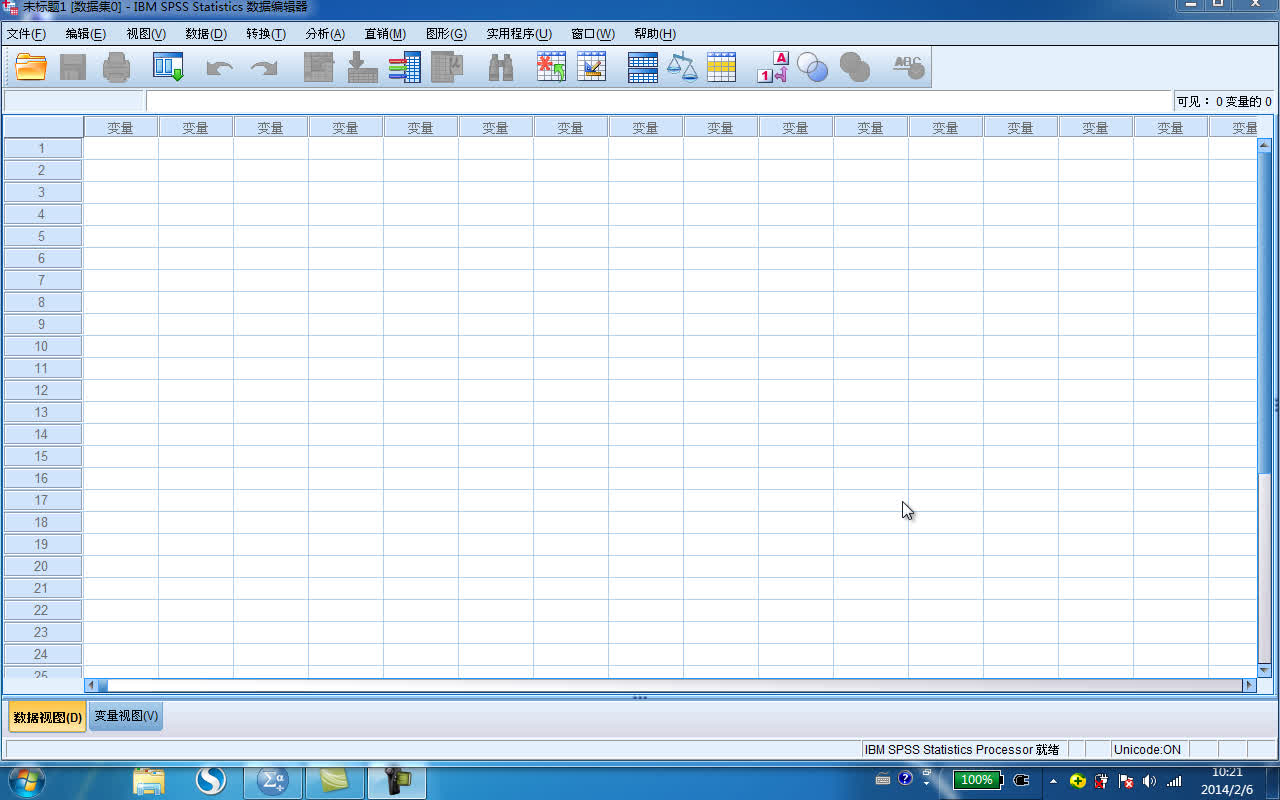Click the battery 100% indicator
This screenshot has width=1280, height=800.
coord(977,780)
